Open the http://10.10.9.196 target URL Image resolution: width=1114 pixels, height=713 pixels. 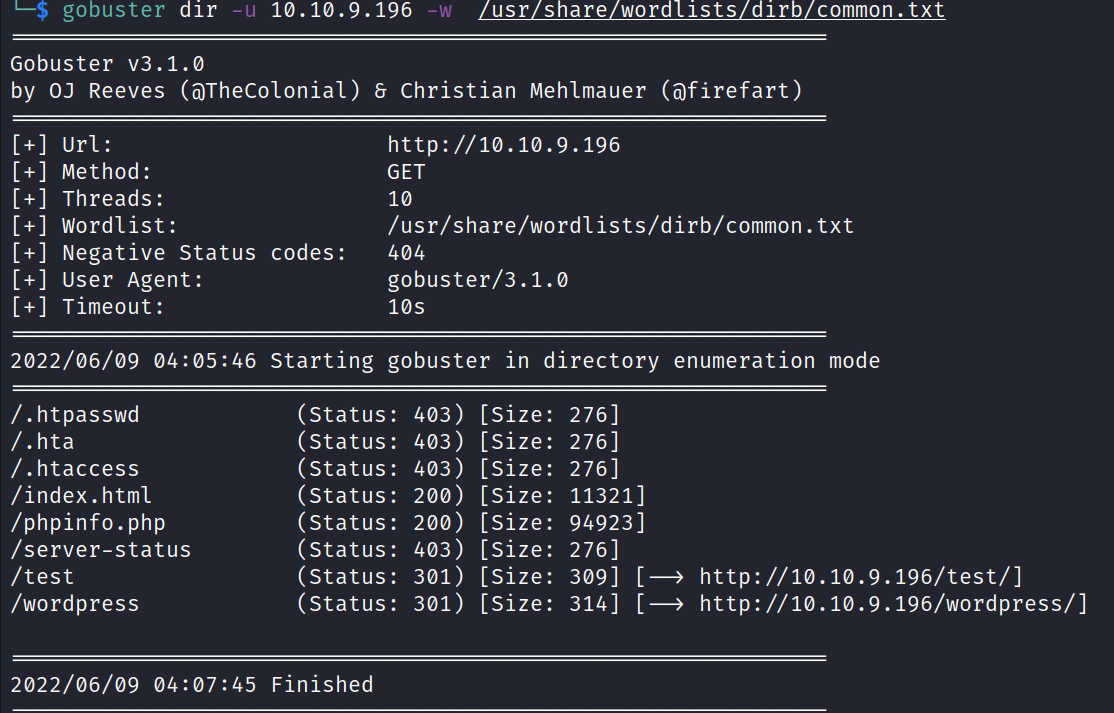pos(504,145)
